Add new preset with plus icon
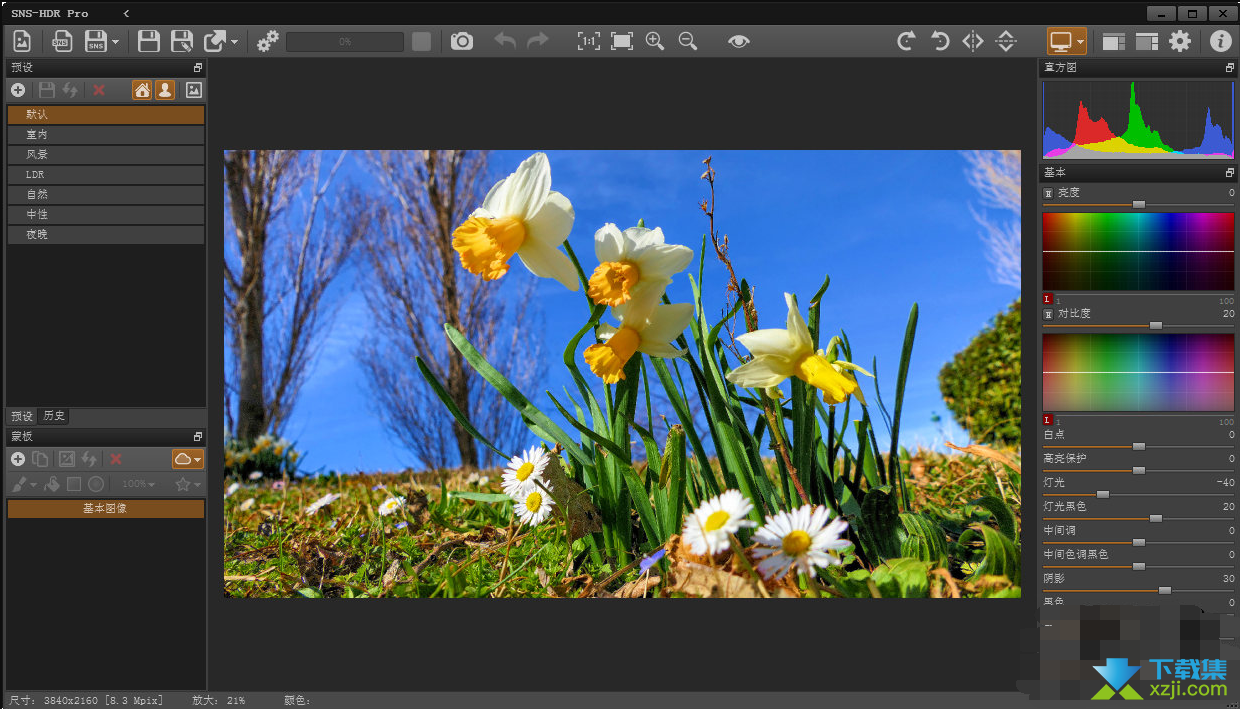This screenshot has height=709, width=1240. tap(18, 90)
